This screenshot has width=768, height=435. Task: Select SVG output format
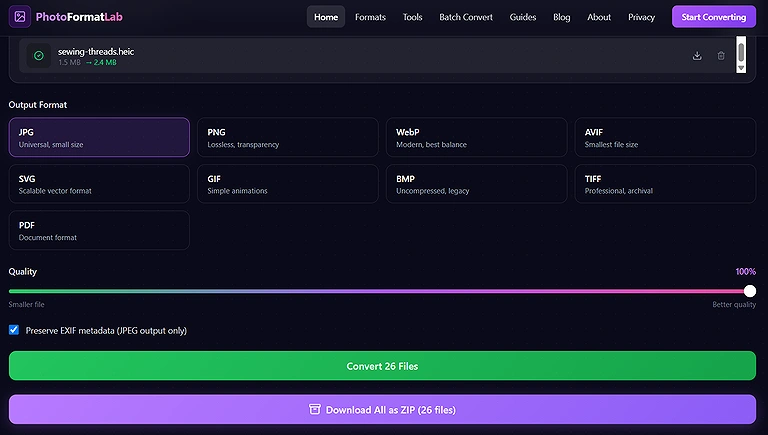99,184
